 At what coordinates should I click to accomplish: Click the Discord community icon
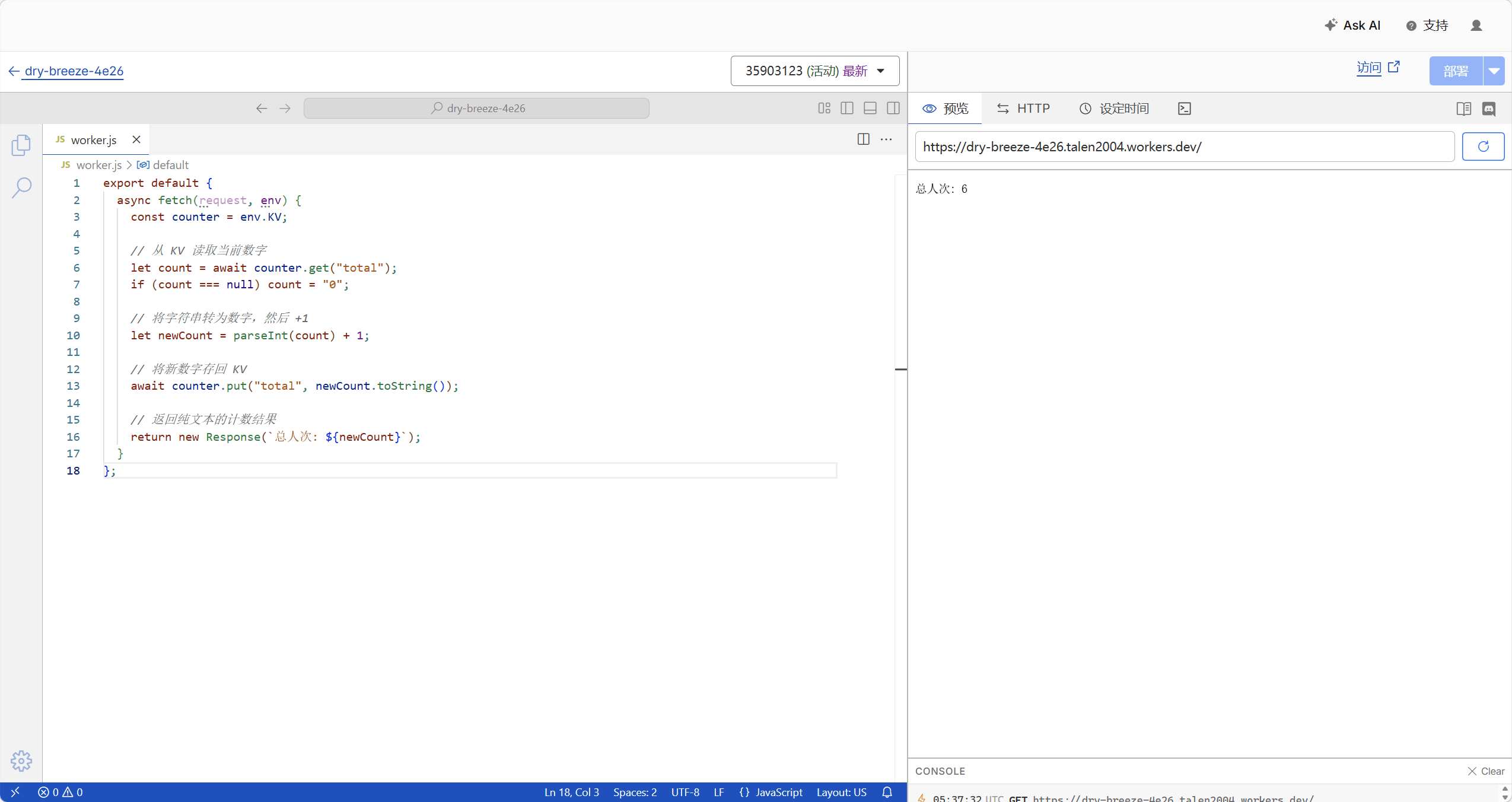pos(1489,109)
